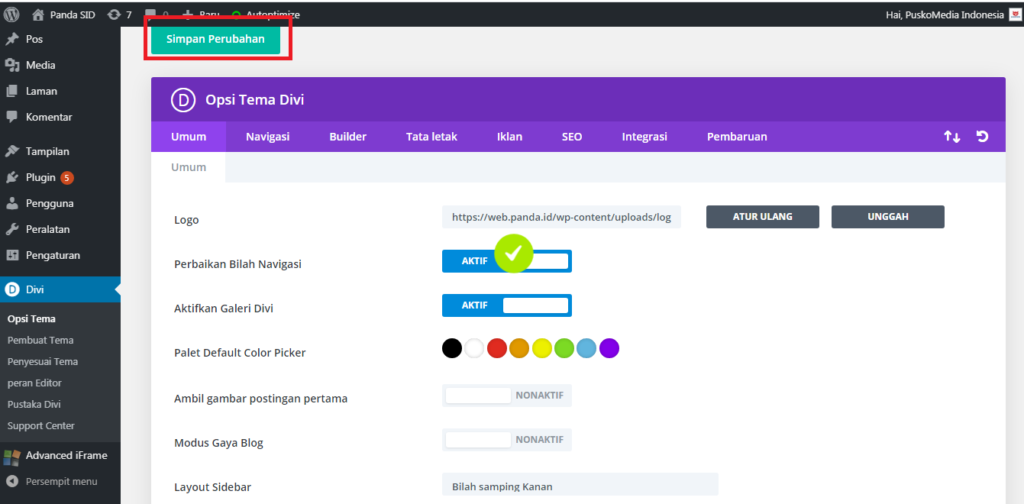Select purple palette color swatch
Image resolution: width=1024 pixels, height=504 pixels.
coord(609,348)
